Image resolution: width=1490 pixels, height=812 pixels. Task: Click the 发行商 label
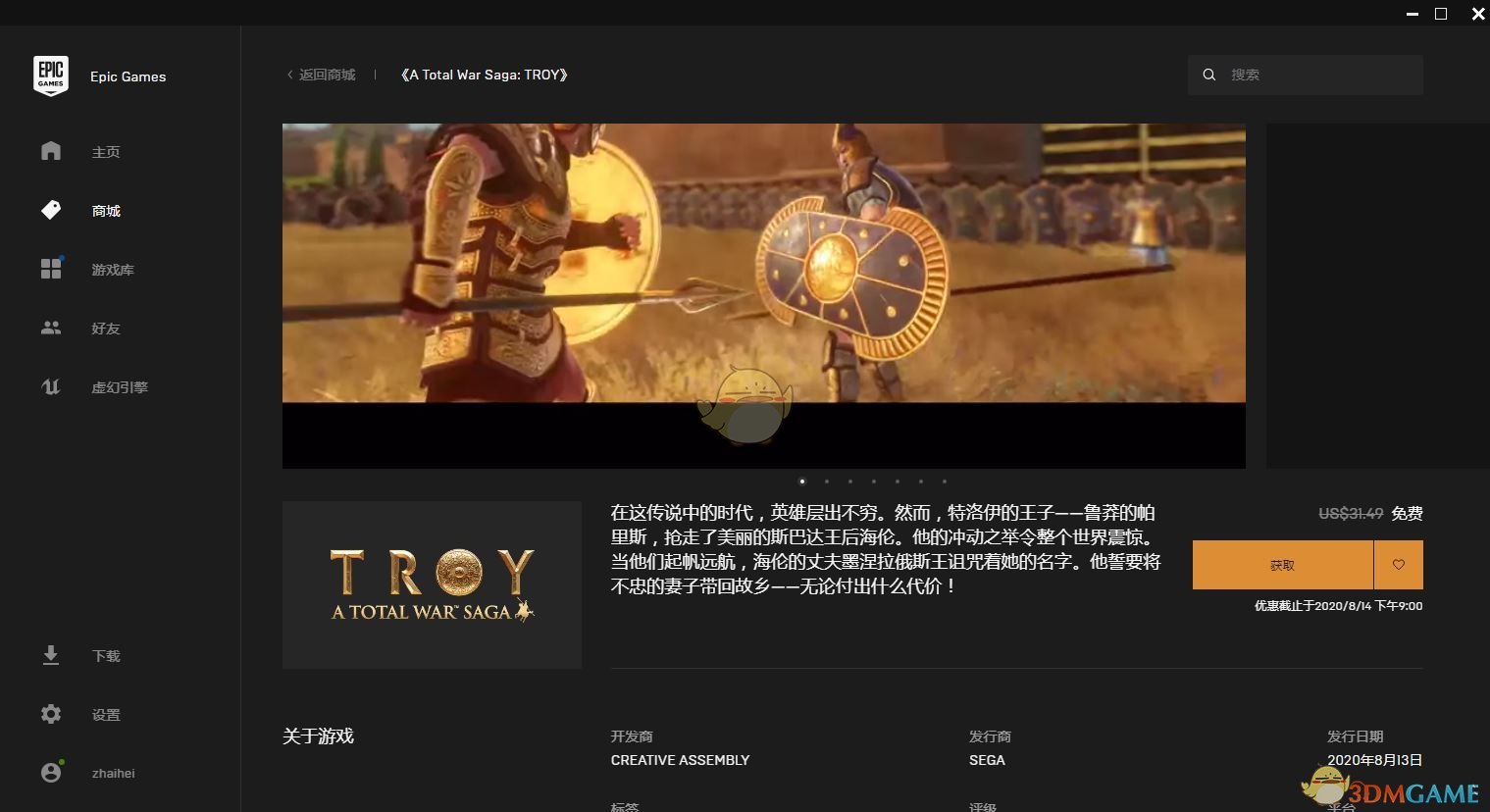[x=990, y=736]
